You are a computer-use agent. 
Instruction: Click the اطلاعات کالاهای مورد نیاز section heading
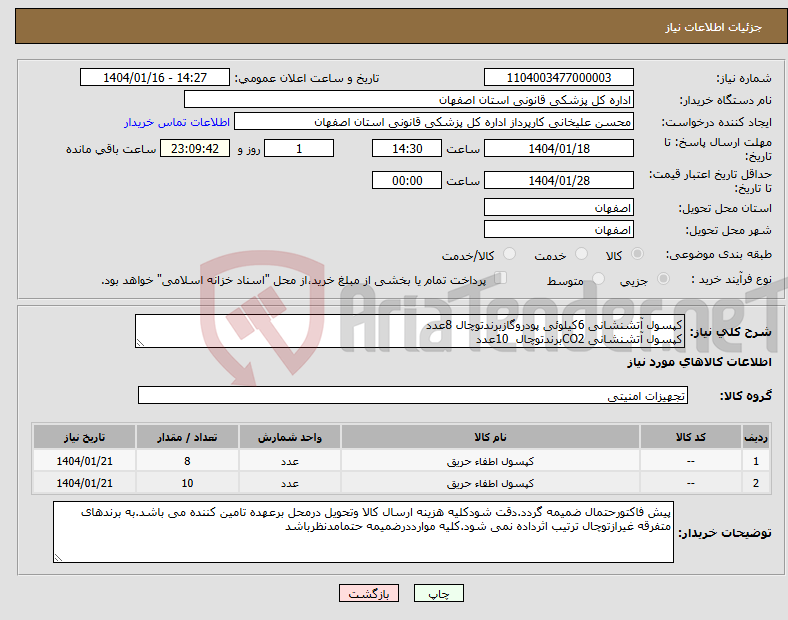(699, 362)
